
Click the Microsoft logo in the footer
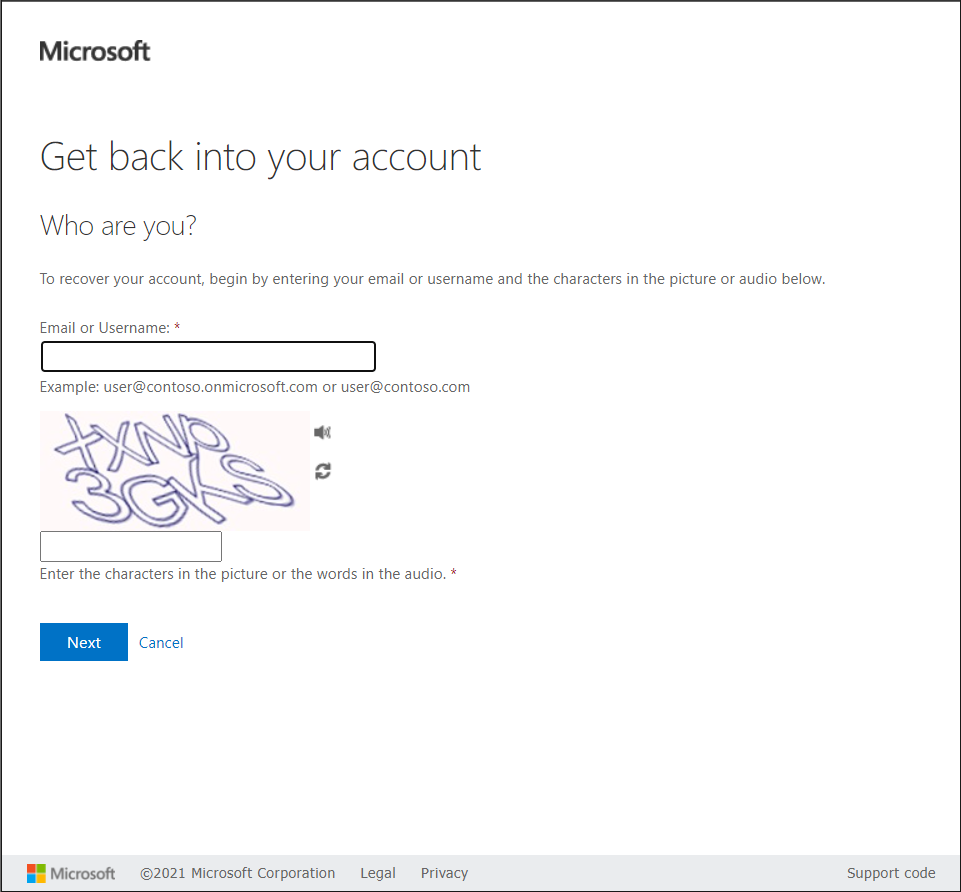coord(71,873)
